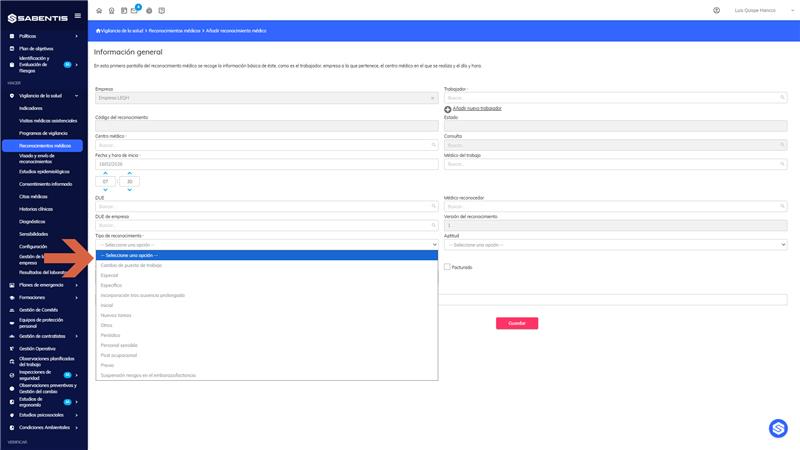
Task: Open Citas médicas in the sidebar
Action: click(33, 196)
